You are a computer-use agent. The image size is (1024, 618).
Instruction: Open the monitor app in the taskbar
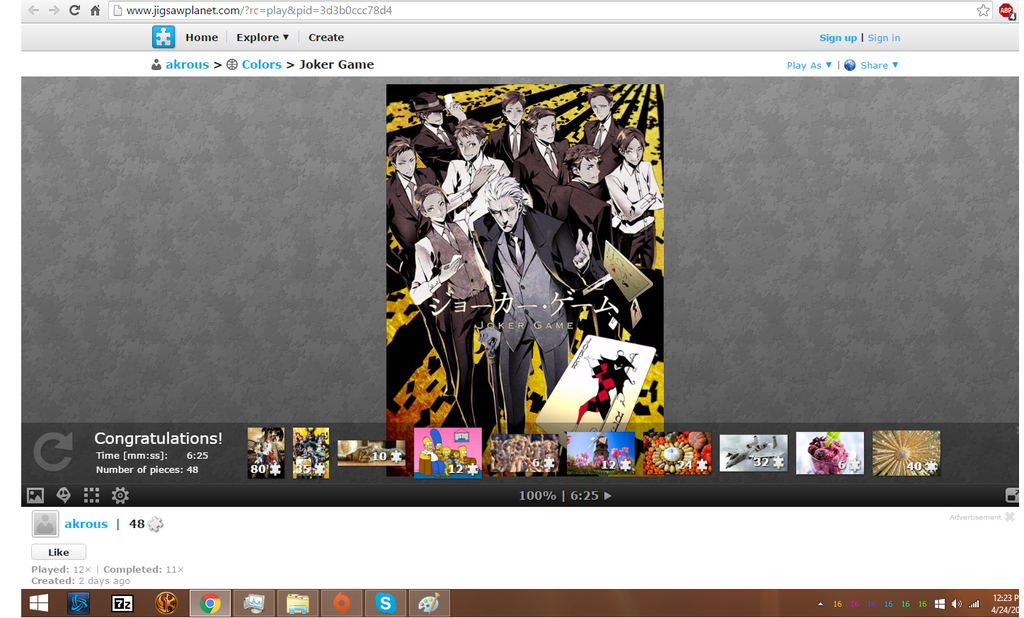tap(253, 604)
